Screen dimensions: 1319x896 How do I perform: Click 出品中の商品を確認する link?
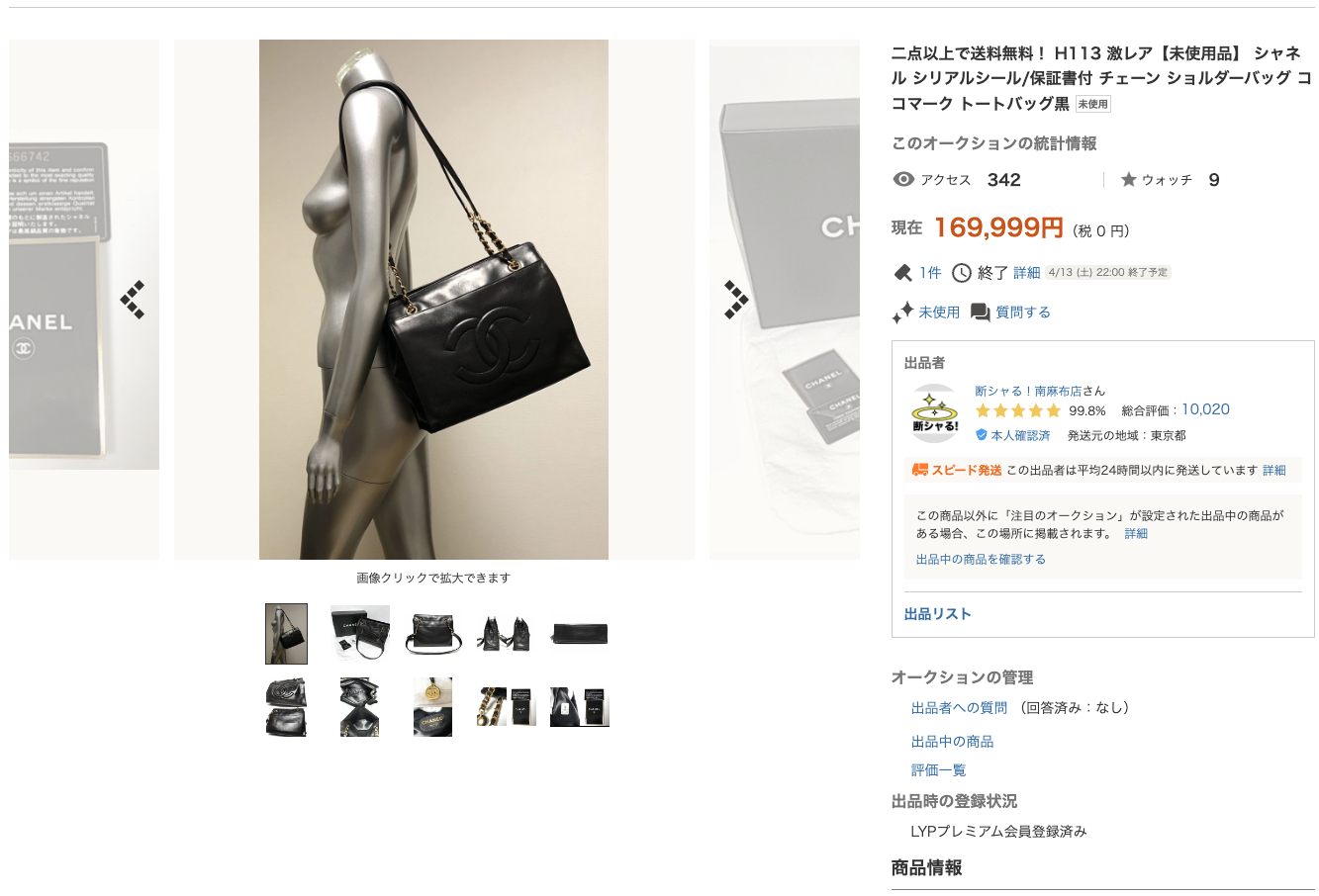pos(981,559)
